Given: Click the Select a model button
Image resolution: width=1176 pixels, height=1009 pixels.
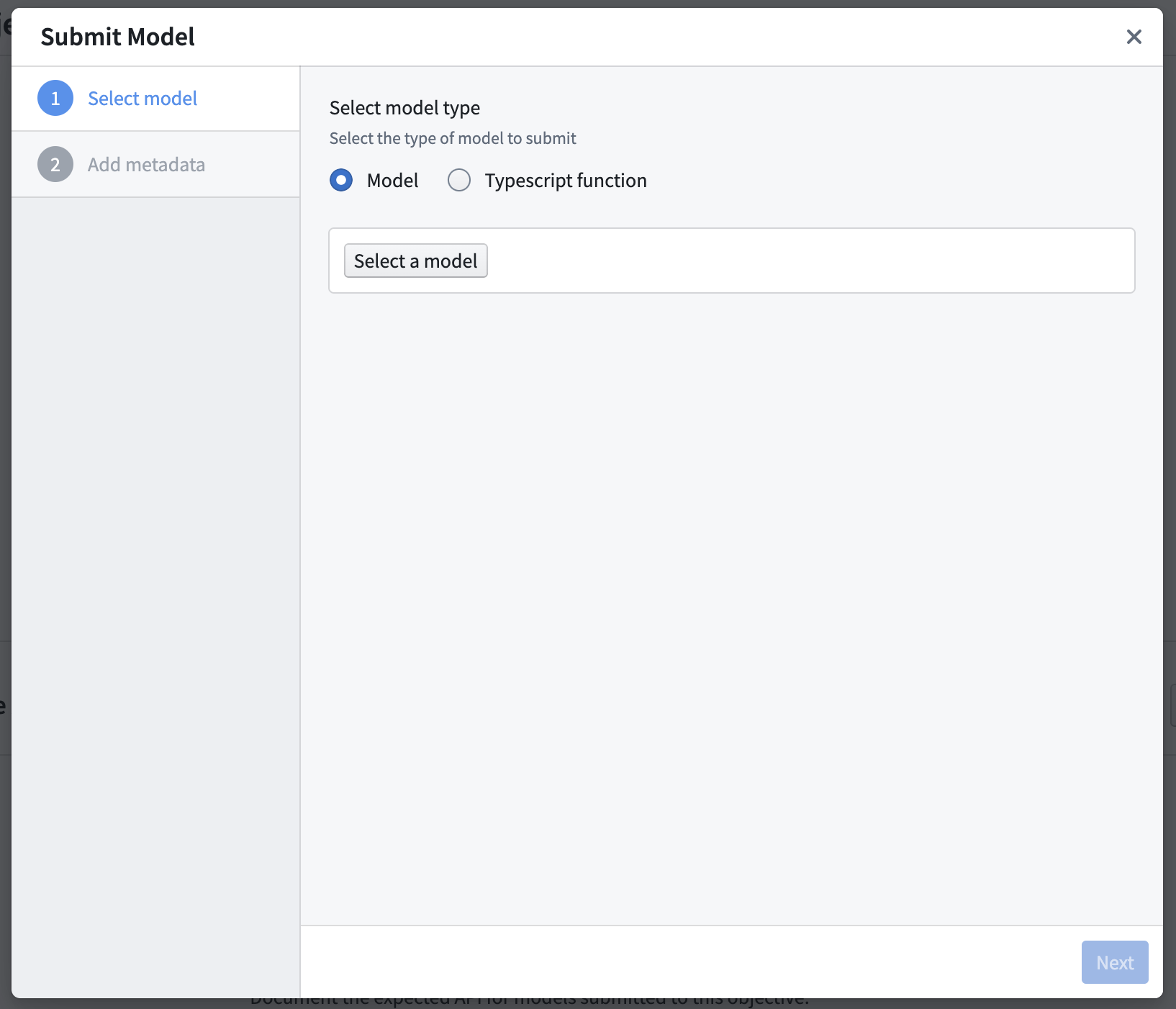Looking at the screenshot, I should click(x=415, y=261).
